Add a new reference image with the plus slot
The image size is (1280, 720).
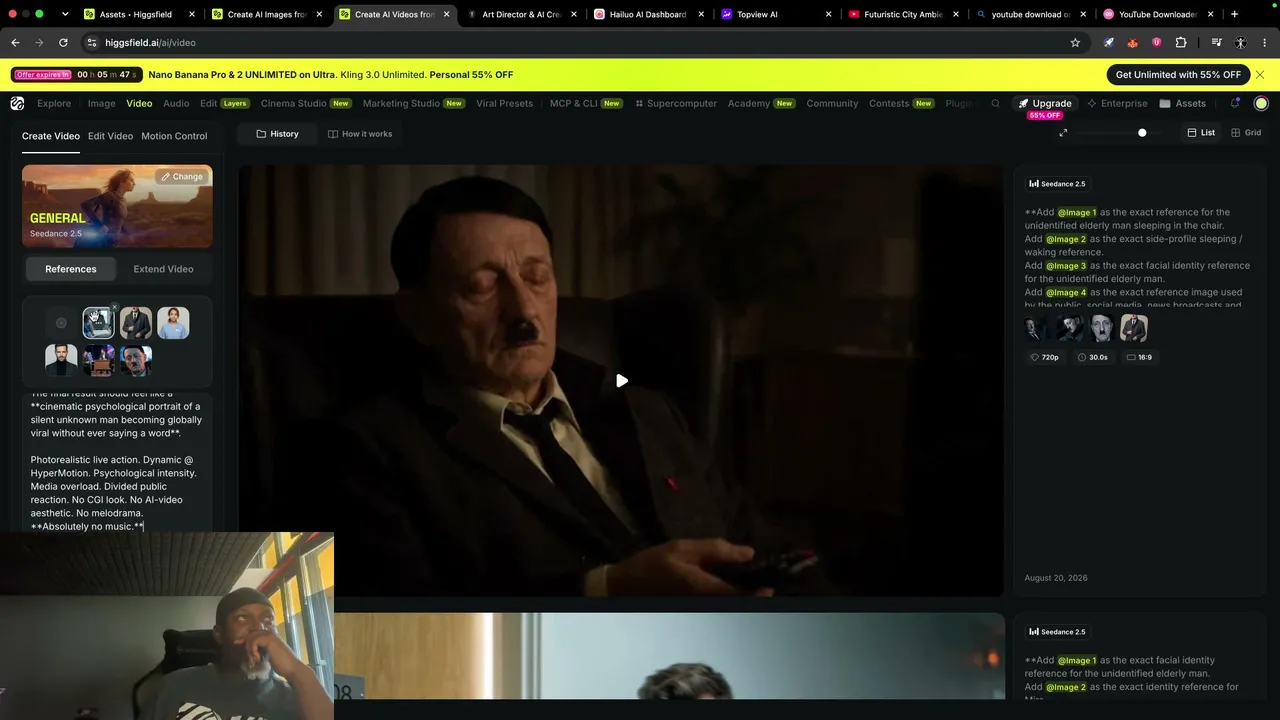pyautogui.click(x=61, y=323)
